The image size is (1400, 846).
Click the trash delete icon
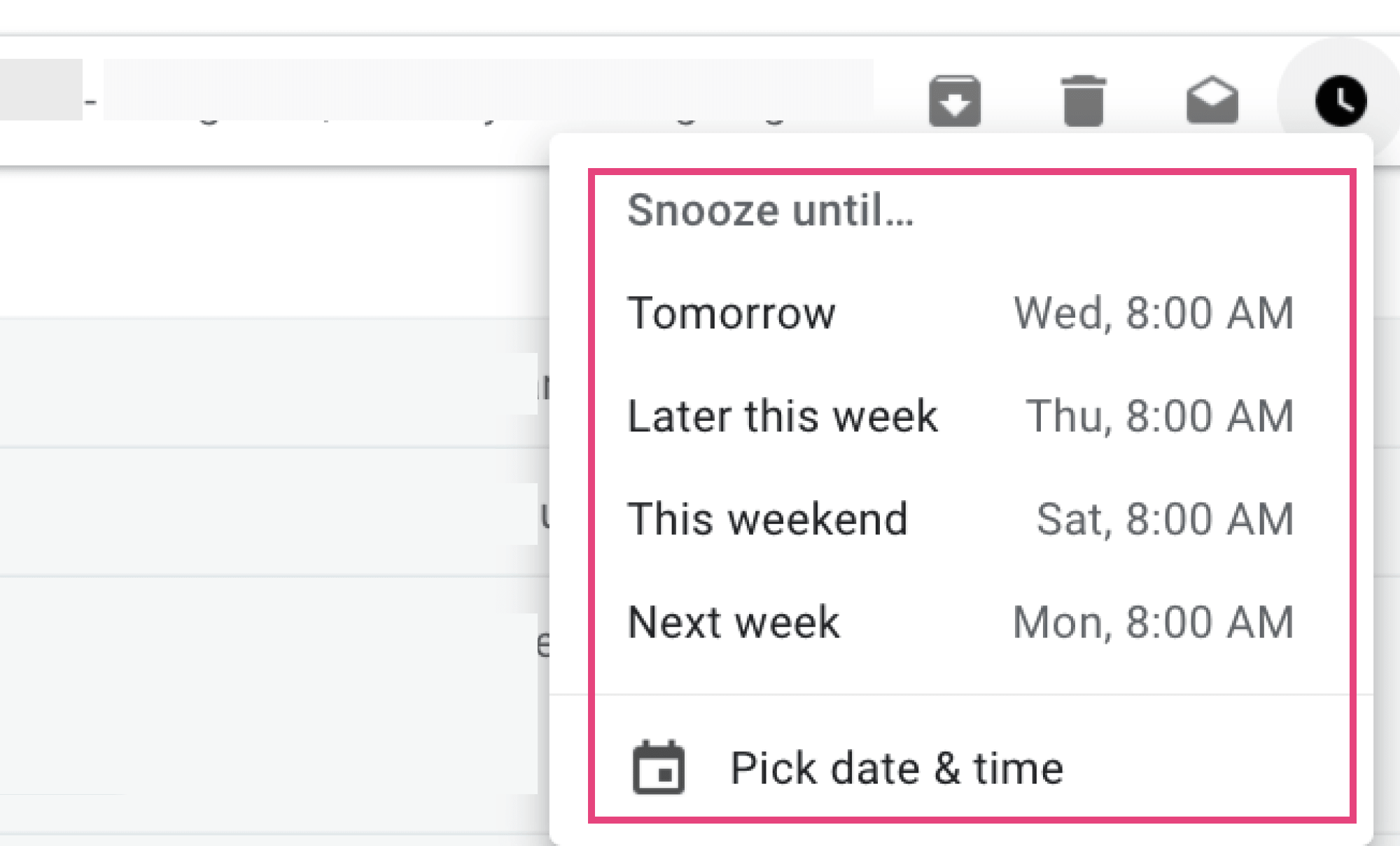[1083, 101]
